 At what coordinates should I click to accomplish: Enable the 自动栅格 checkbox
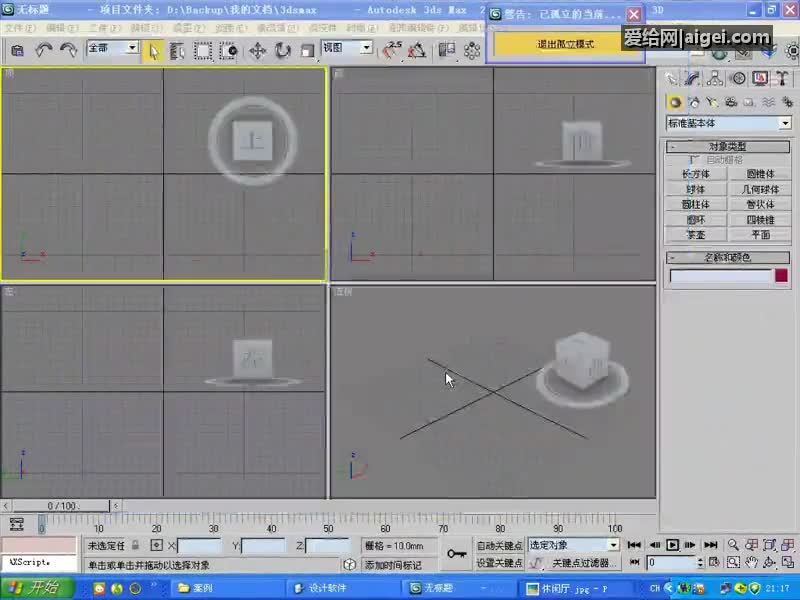[x=694, y=160]
